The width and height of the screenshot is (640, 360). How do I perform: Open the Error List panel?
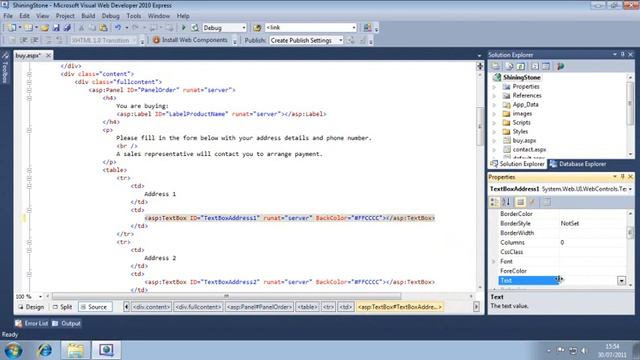32,323
